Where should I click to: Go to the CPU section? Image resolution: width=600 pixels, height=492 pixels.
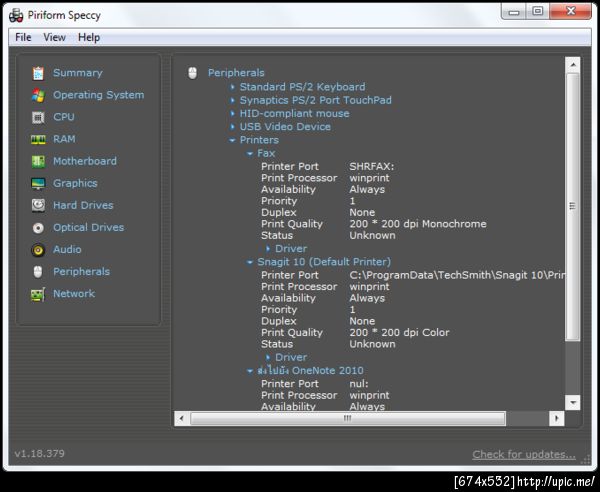pos(64,117)
